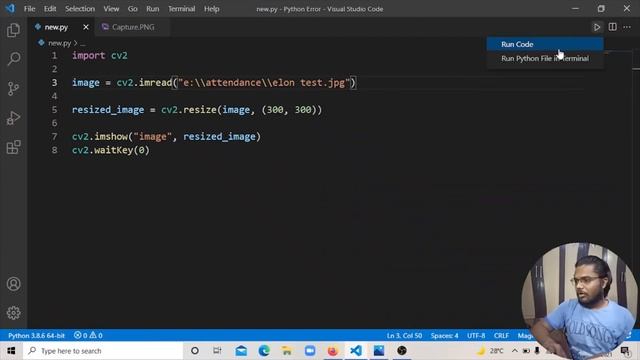Click cv2.imshow on line 7
Viewport: 640px width, 360px height.
[100, 136]
